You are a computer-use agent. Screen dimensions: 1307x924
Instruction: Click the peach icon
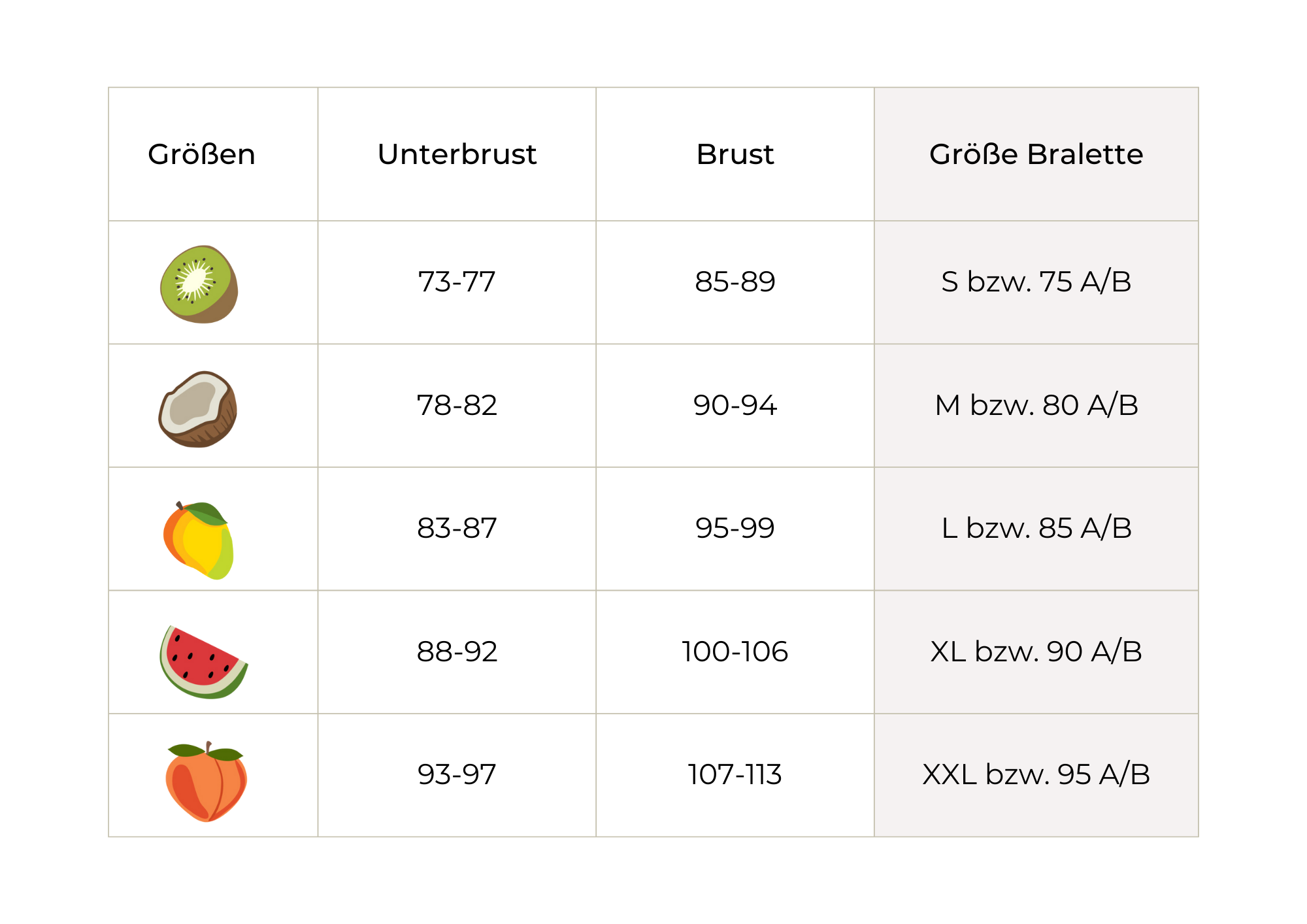(206, 782)
